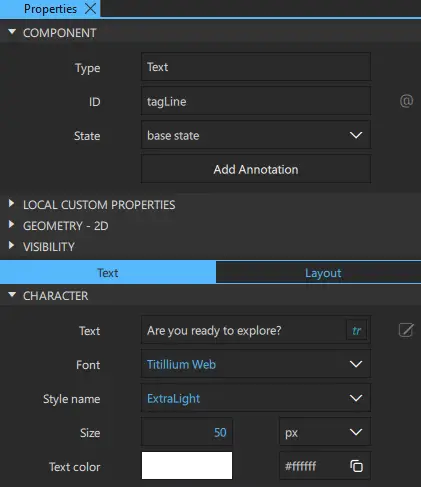Open the rich text editor icon
Screen dimensions: 421x487
[406, 330]
